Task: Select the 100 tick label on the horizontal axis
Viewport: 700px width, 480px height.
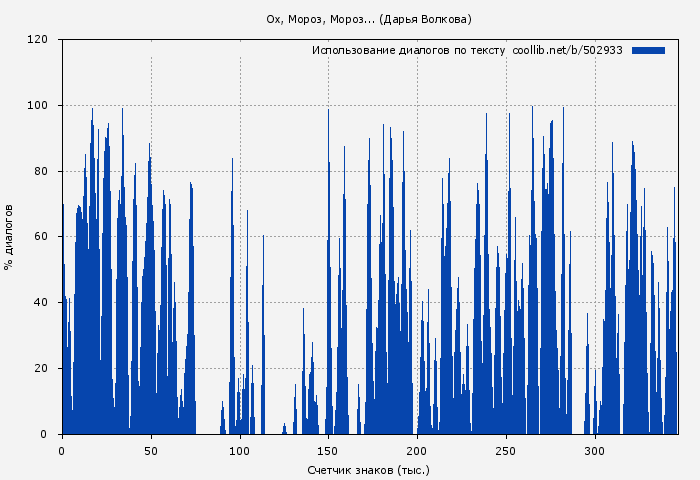Action: (x=240, y=451)
